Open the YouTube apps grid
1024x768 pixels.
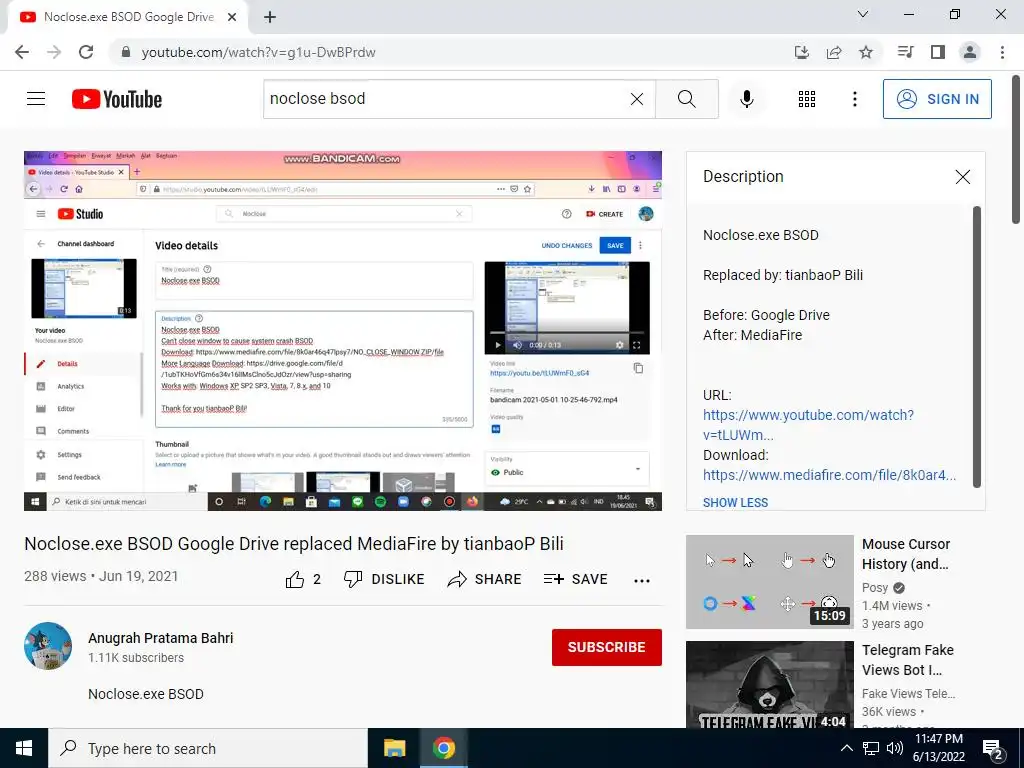click(x=807, y=99)
